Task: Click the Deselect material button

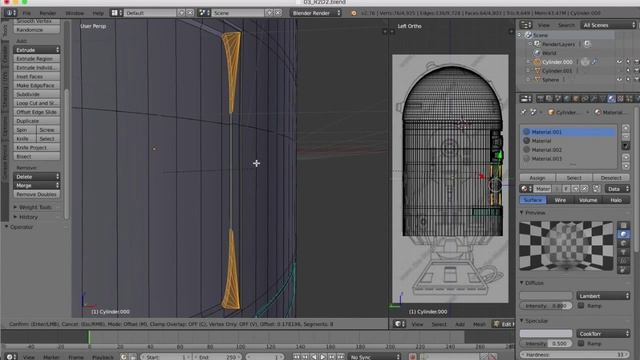Action: point(611,178)
